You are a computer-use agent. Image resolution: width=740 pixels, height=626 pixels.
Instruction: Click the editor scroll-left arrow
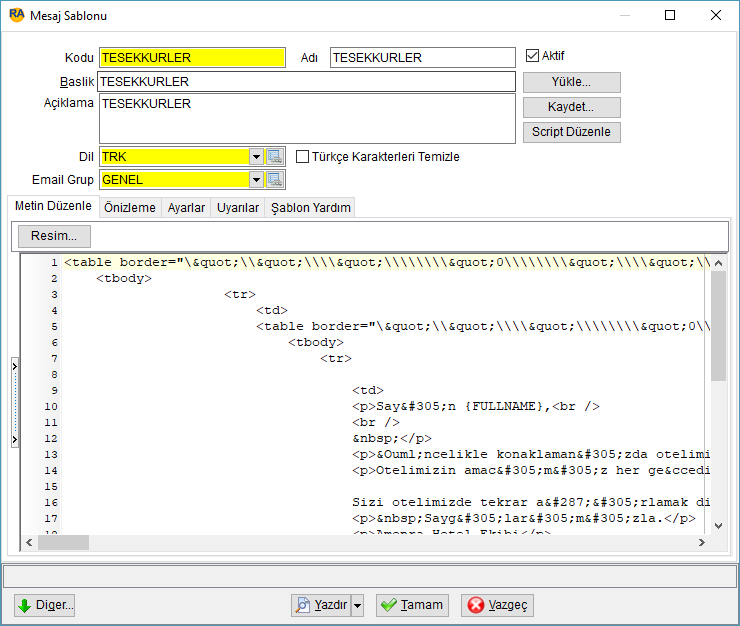(x=29, y=542)
